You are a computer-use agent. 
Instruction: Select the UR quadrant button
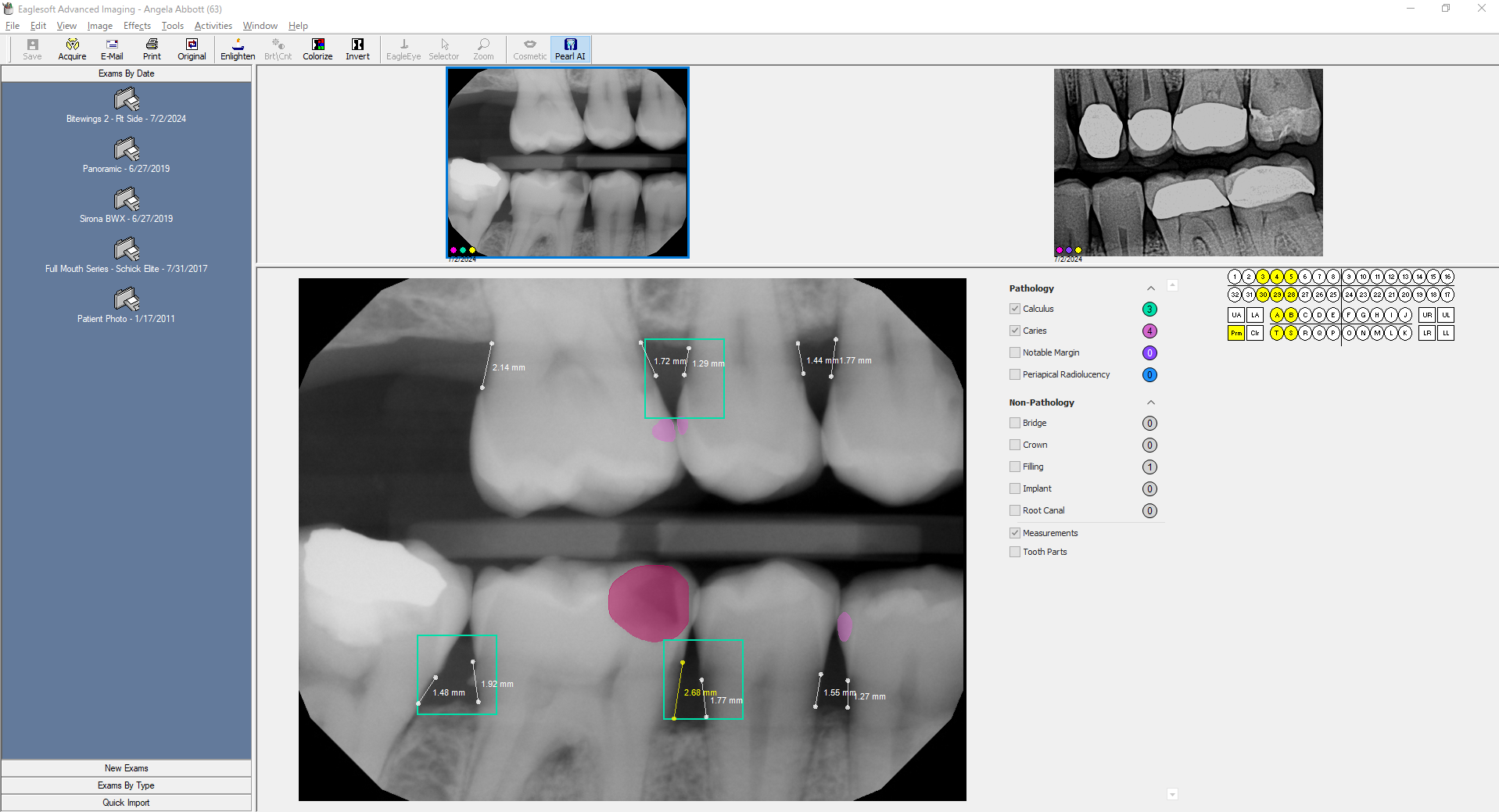pos(1427,315)
